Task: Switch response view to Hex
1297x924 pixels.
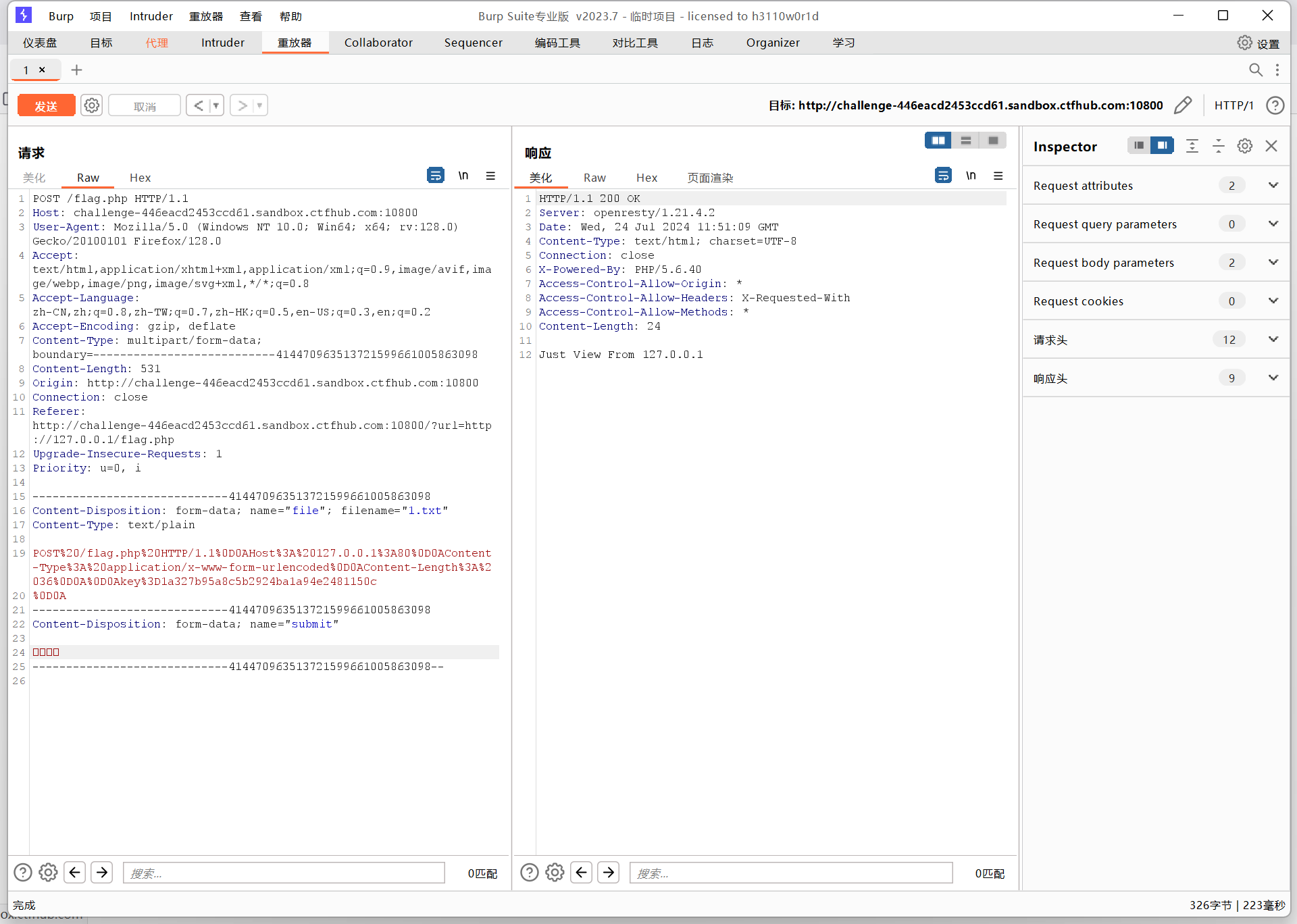Action: click(x=646, y=178)
